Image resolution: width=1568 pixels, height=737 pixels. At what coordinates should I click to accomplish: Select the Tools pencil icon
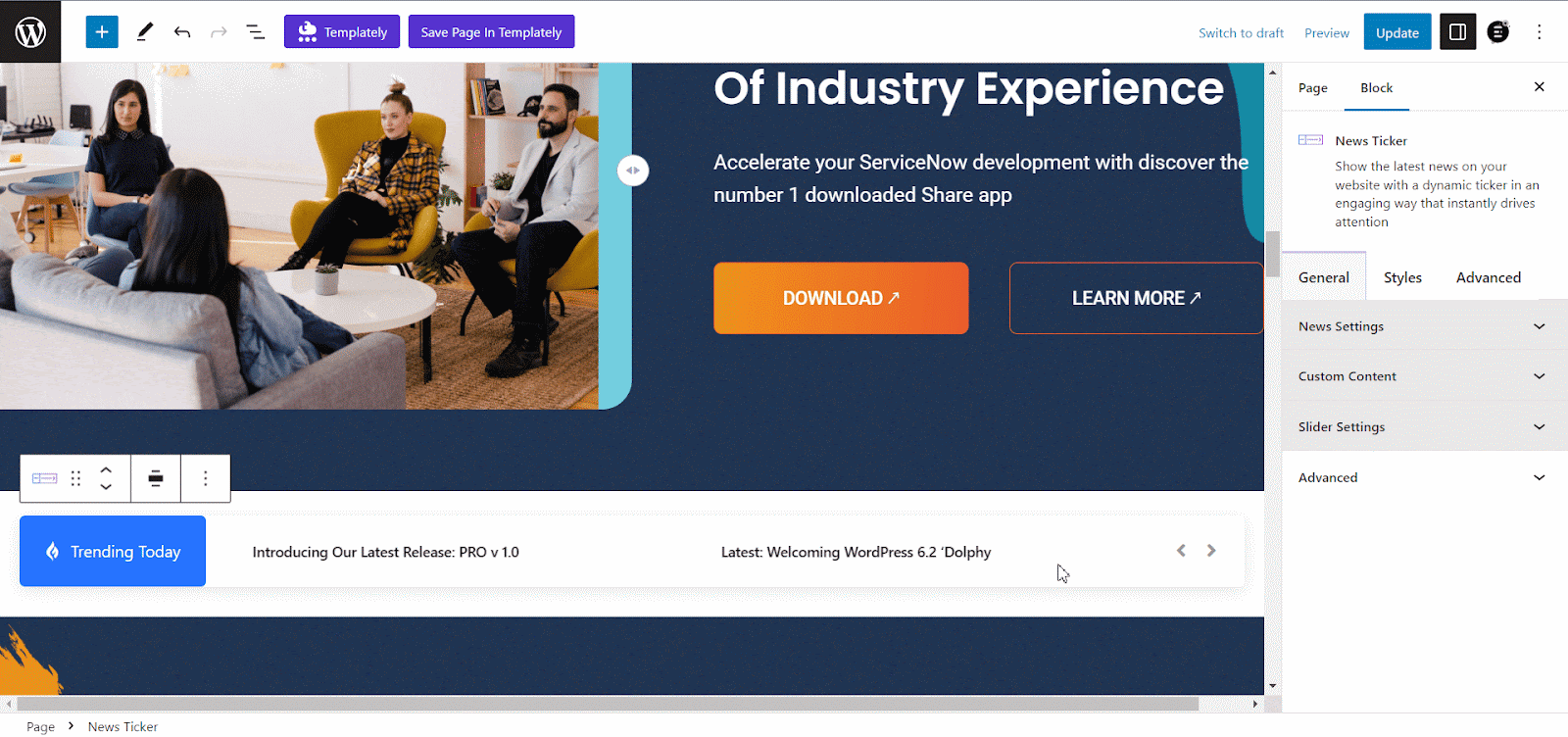(145, 32)
